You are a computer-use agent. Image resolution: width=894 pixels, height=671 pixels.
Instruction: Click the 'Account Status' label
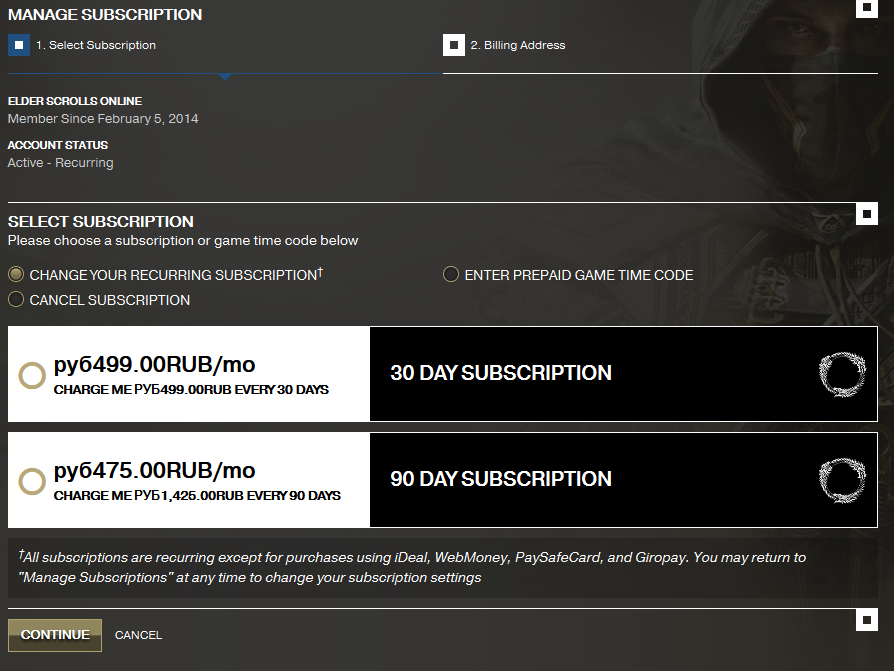(x=58, y=145)
